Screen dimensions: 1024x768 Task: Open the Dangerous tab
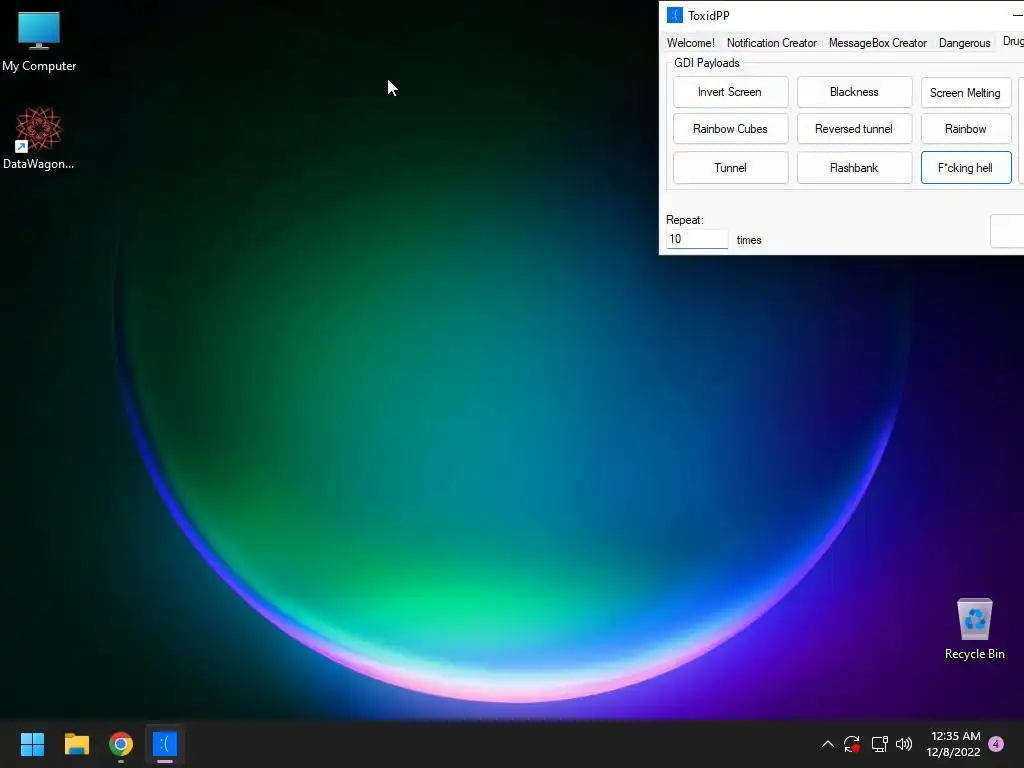[964, 42]
